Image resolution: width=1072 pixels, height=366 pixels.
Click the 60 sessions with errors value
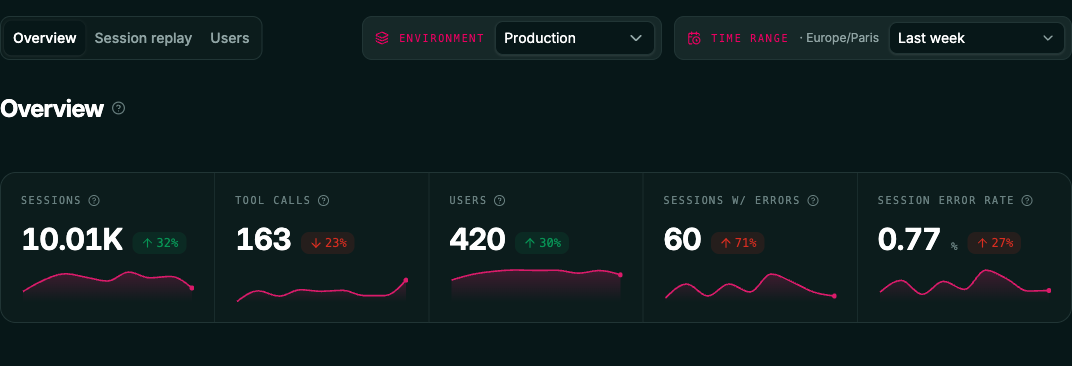tap(682, 240)
